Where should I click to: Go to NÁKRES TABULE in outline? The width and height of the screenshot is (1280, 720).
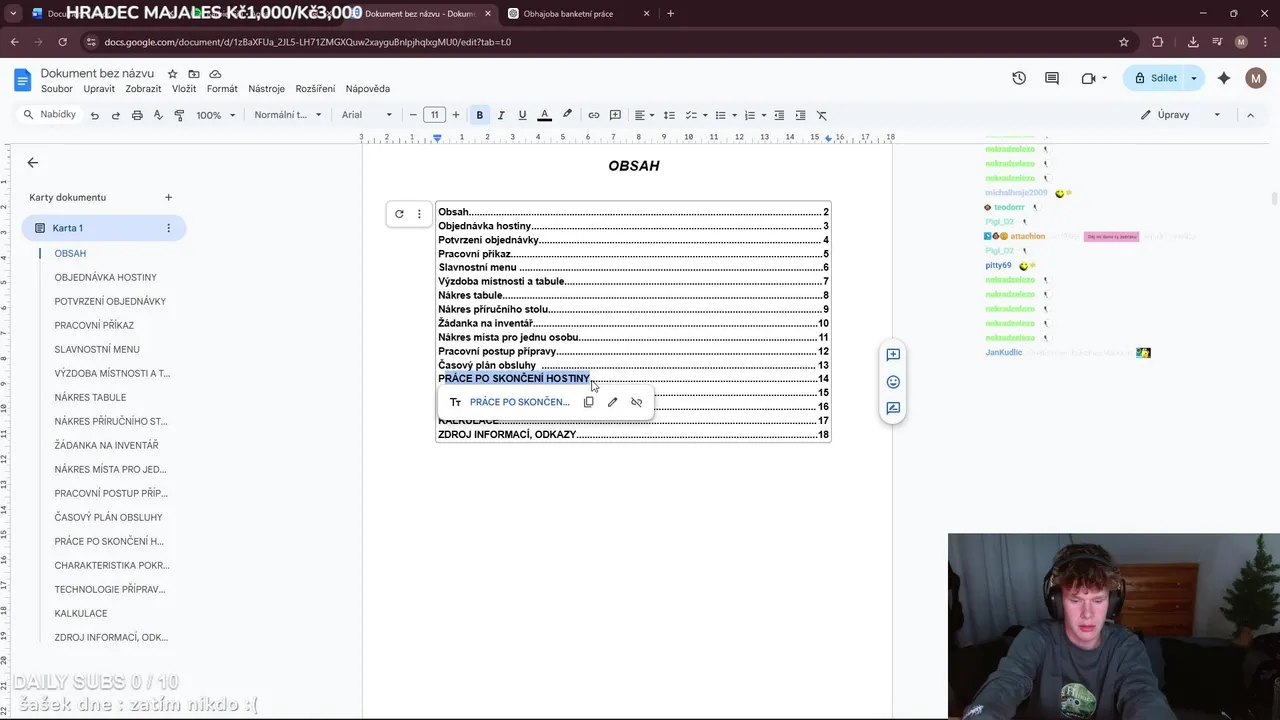[90, 397]
